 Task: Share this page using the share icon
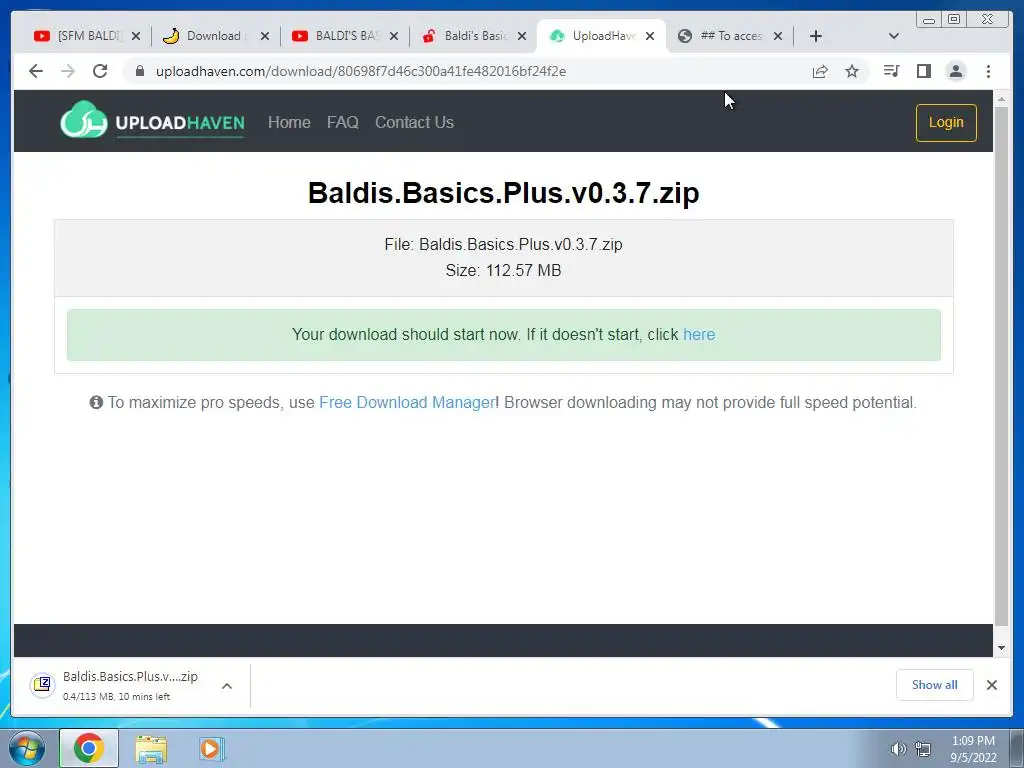click(x=820, y=71)
